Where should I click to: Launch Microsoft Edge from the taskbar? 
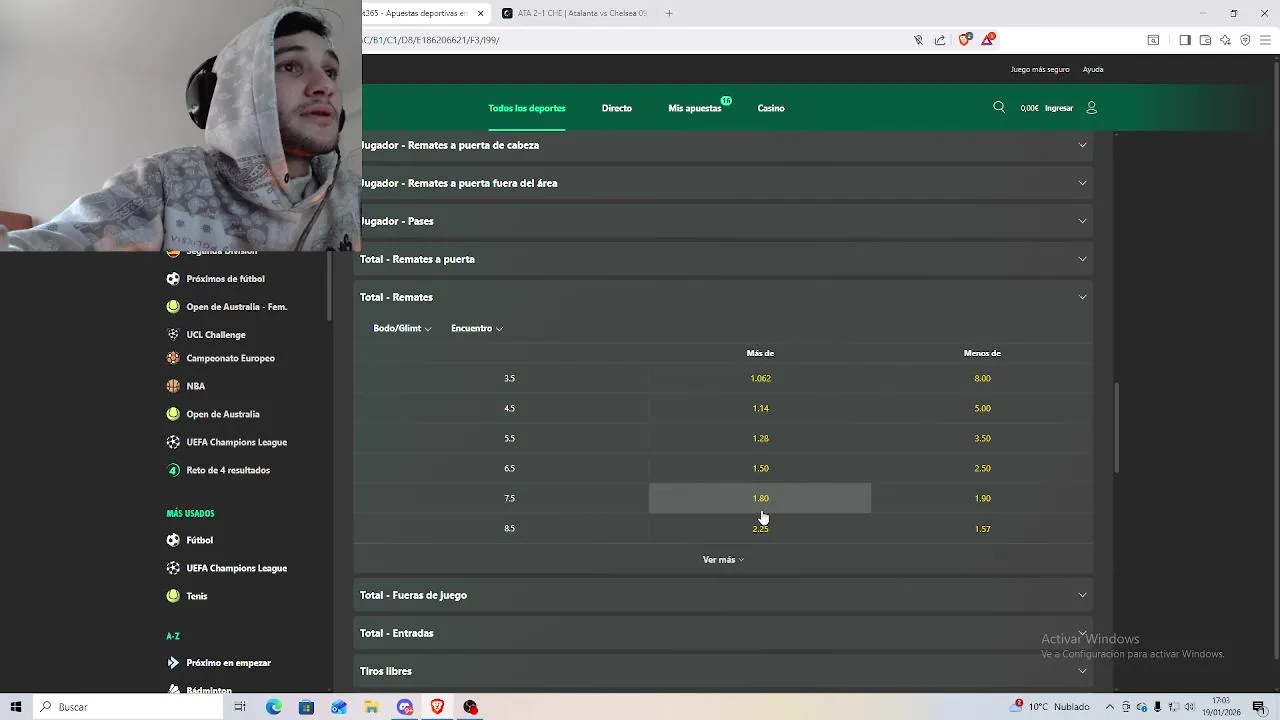pos(273,707)
